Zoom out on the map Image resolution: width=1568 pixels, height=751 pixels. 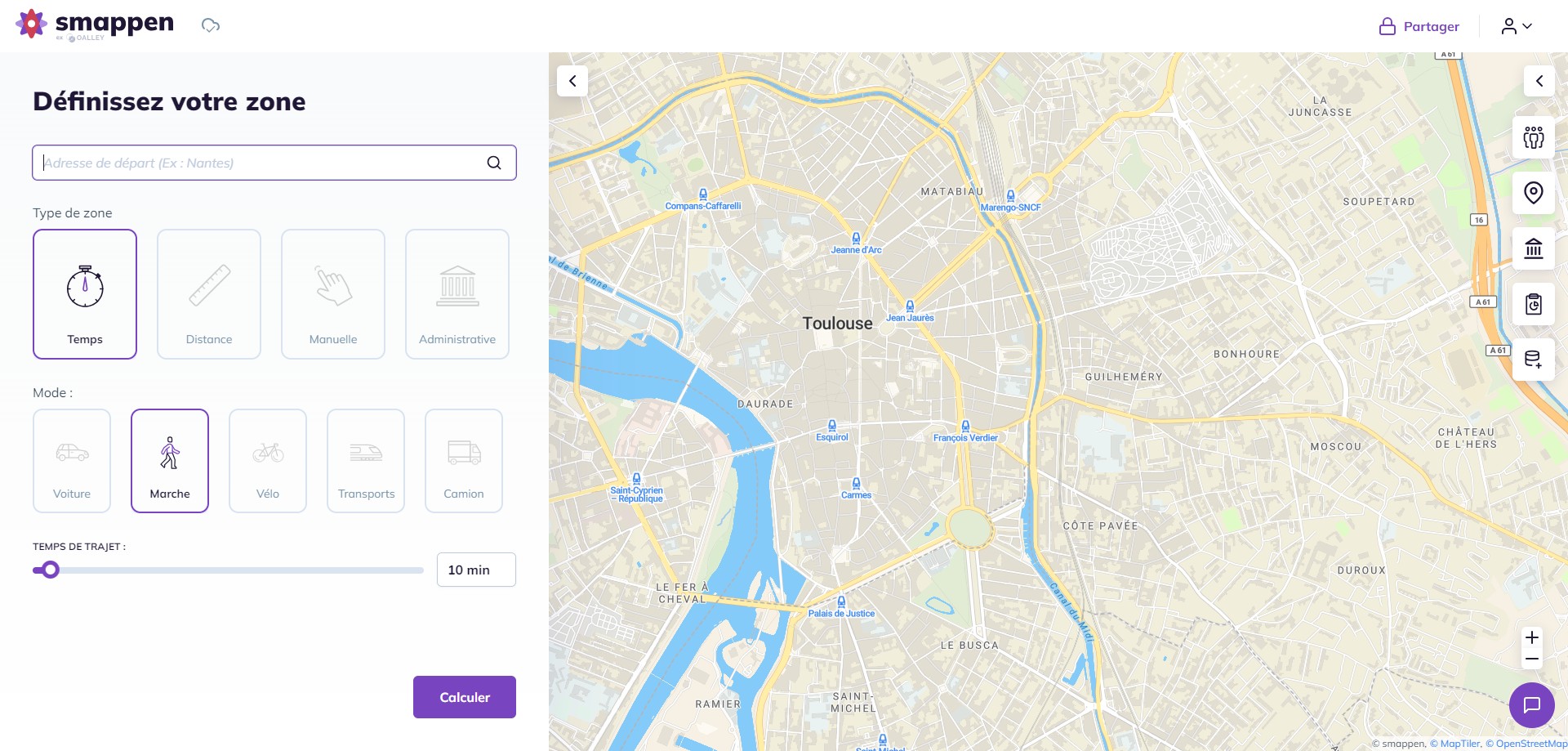coord(1532,659)
